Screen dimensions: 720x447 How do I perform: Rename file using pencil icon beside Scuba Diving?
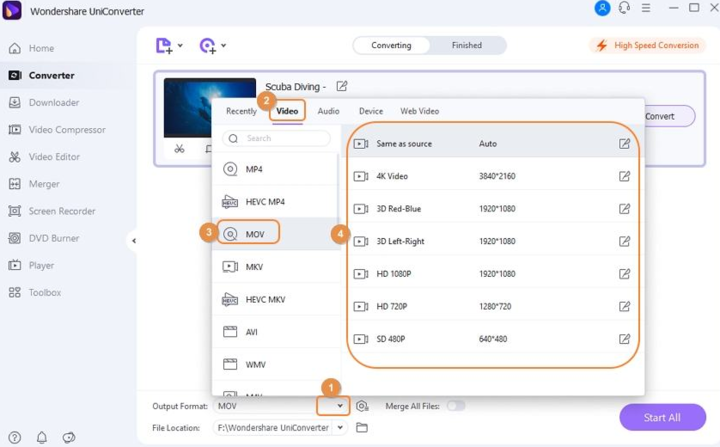coord(342,87)
